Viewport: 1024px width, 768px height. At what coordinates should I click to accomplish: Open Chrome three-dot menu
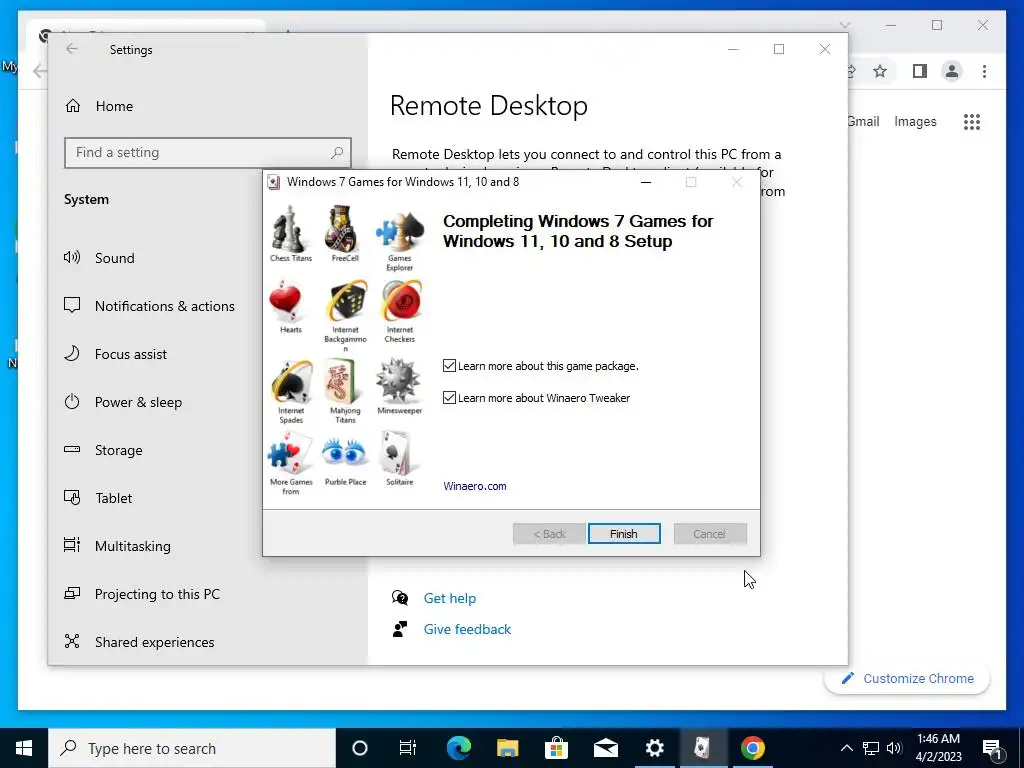coord(984,71)
